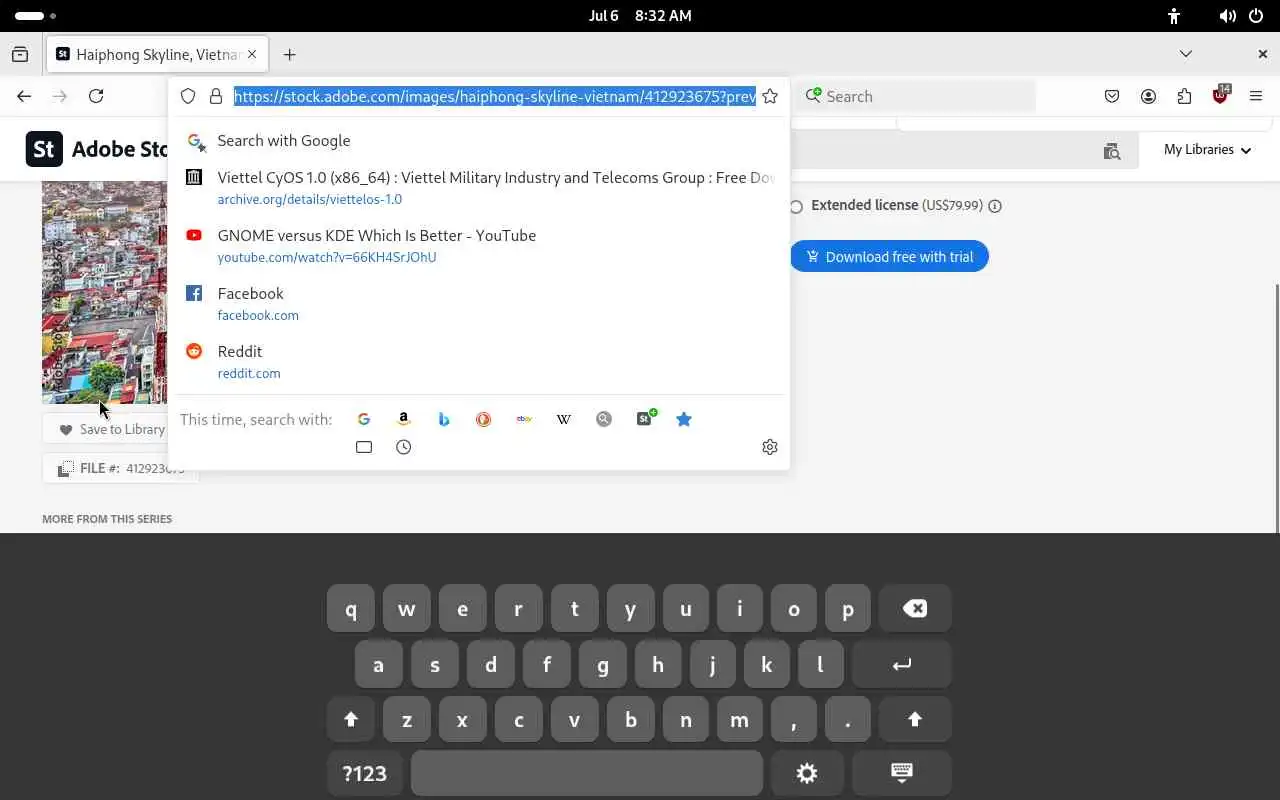Image resolution: width=1280 pixels, height=800 pixels.
Task: Search with Wikipedia this time
Action: (x=564, y=419)
